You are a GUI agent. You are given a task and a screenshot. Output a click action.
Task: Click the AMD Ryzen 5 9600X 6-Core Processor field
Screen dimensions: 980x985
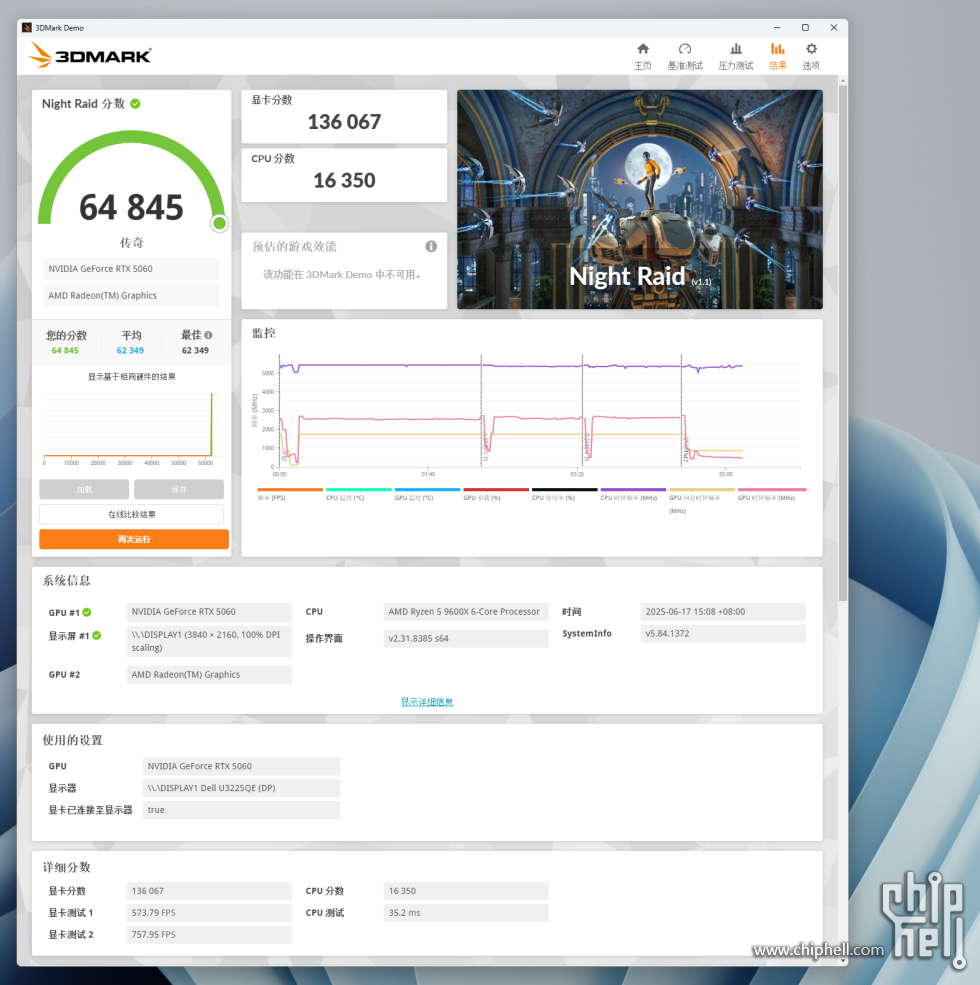[466, 612]
